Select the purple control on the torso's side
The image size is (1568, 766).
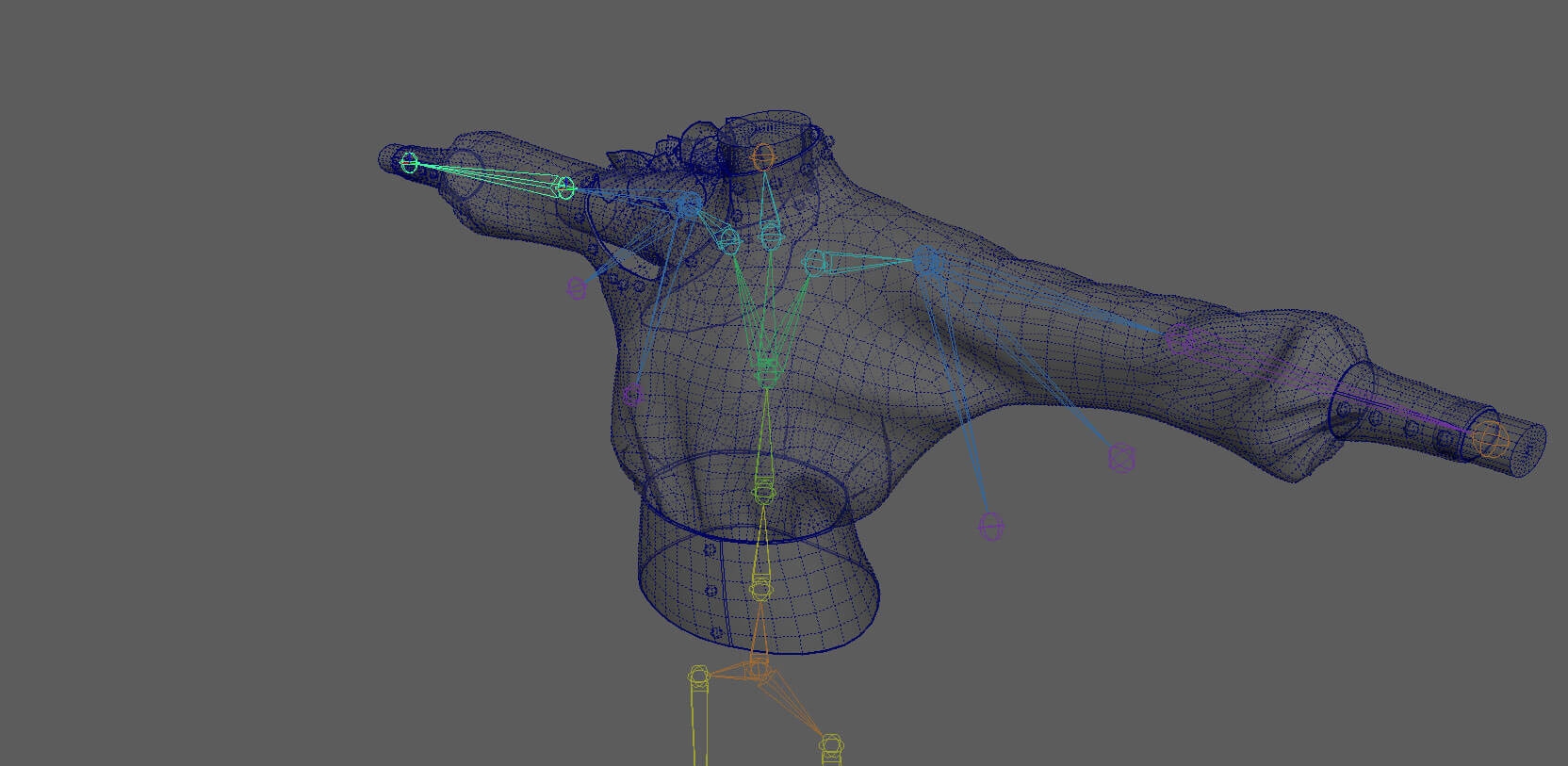click(633, 394)
